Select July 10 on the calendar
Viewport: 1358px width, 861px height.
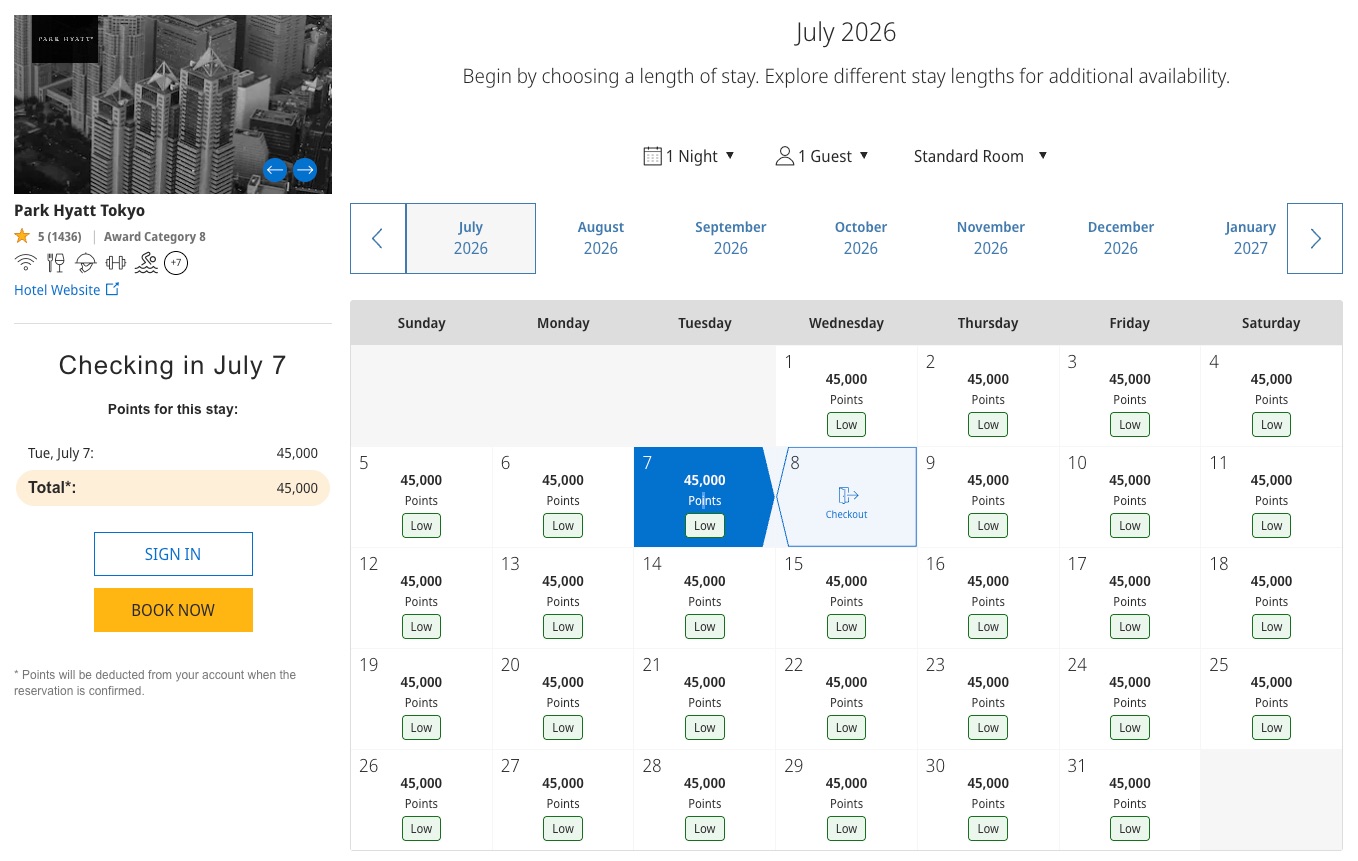[x=1130, y=497]
